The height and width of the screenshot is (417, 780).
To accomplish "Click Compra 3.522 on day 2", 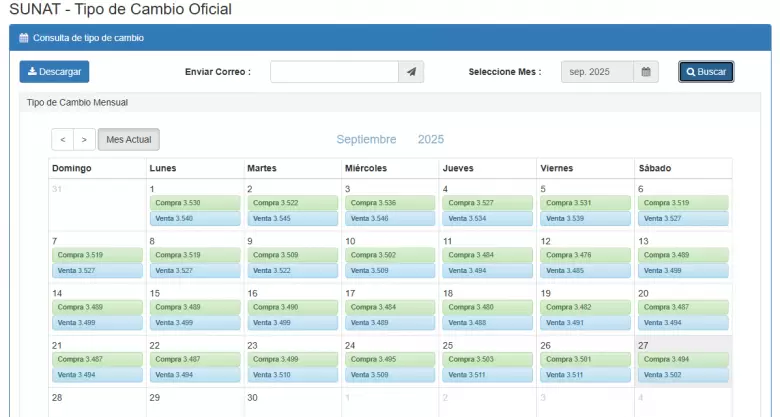I will (292, 203).
